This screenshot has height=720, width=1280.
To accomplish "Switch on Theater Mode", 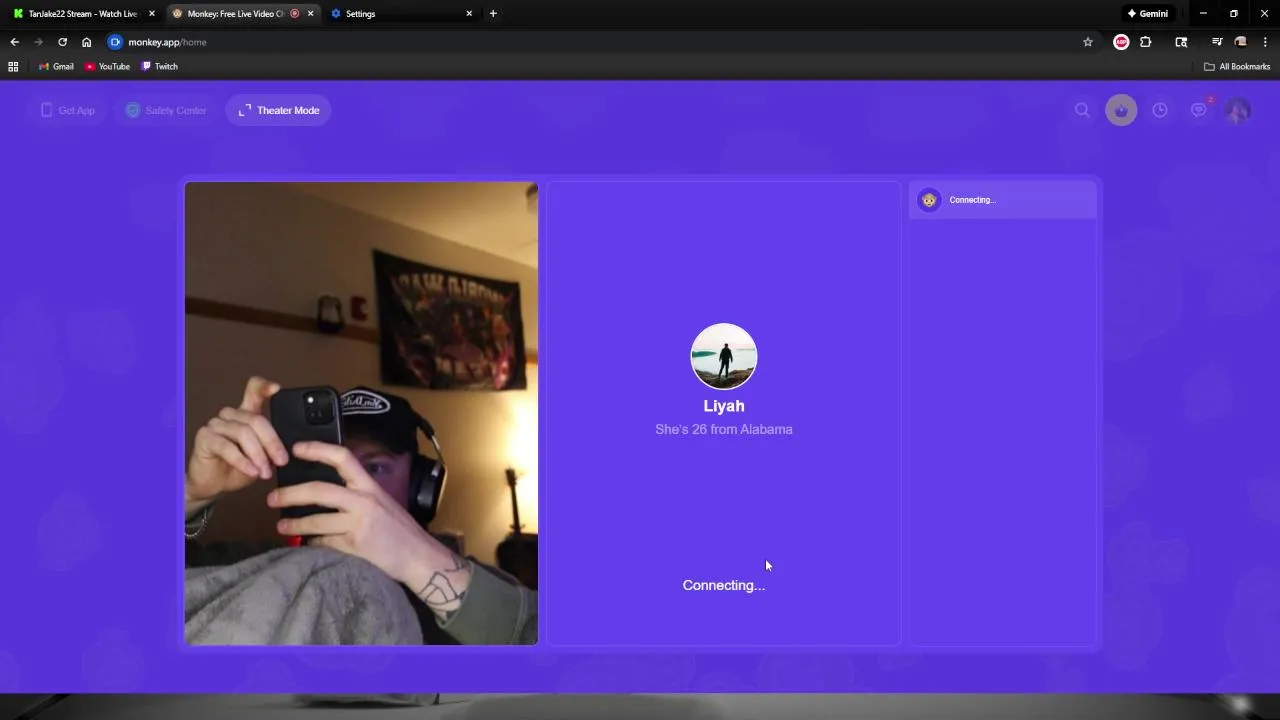I will point(279,110).
